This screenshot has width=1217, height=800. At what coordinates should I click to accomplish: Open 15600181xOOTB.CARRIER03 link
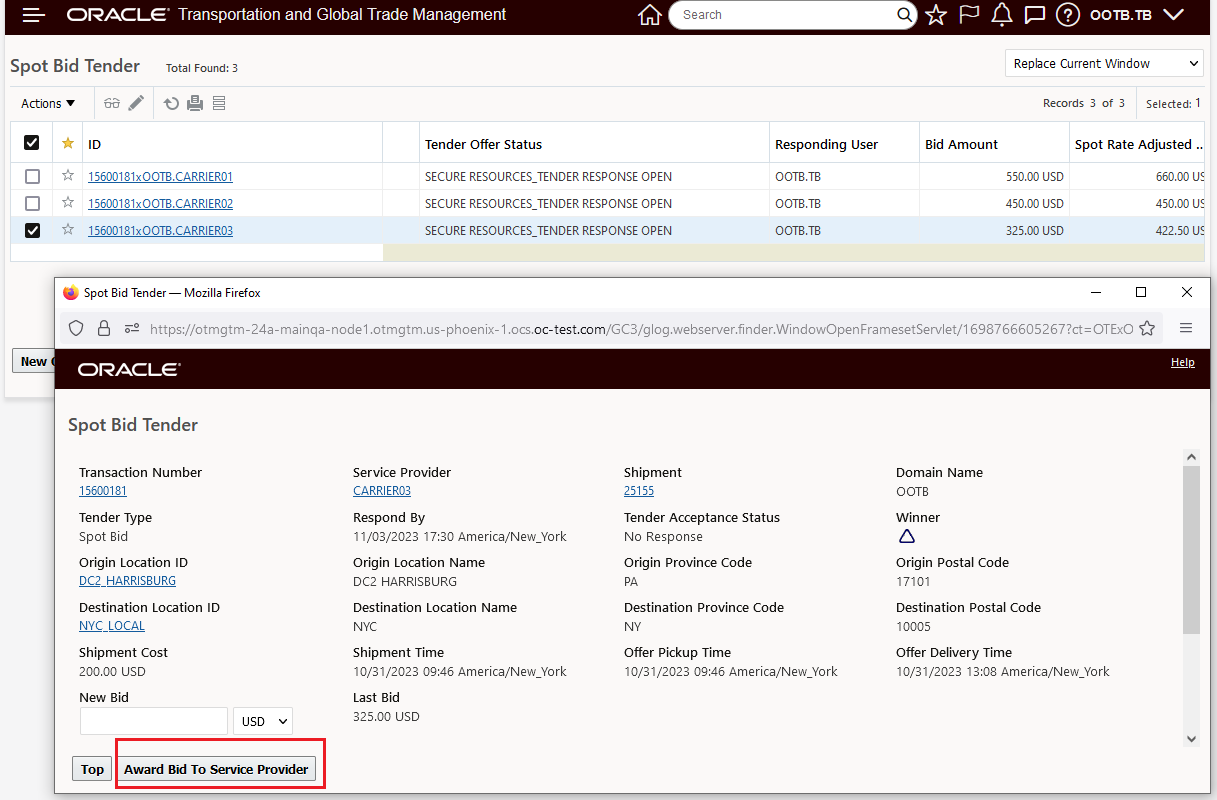160,231
